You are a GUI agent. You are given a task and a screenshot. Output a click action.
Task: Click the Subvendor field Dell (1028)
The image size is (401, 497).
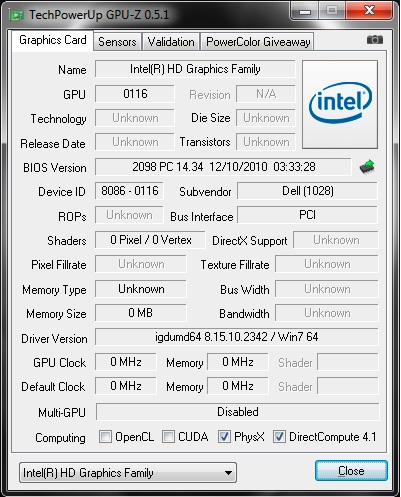pos(307,191)
